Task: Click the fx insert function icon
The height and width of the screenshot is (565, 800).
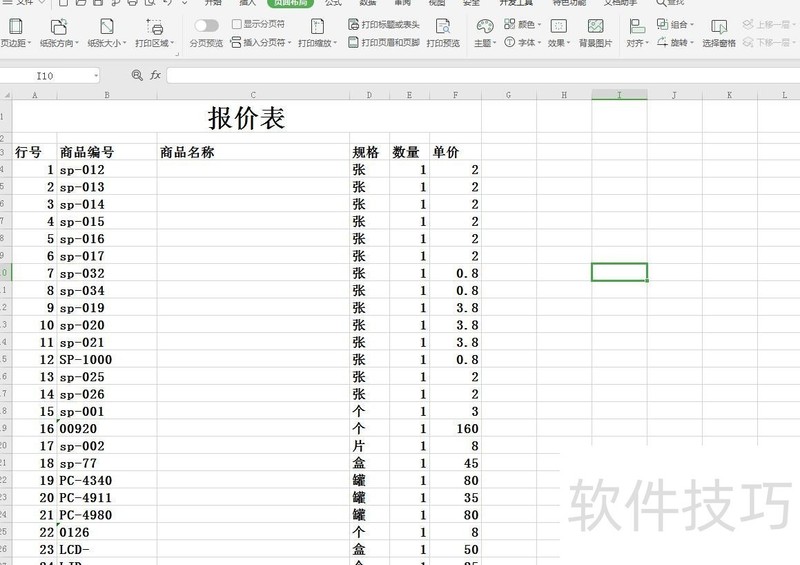Action: pyautogui.click(x=156, y=76)
